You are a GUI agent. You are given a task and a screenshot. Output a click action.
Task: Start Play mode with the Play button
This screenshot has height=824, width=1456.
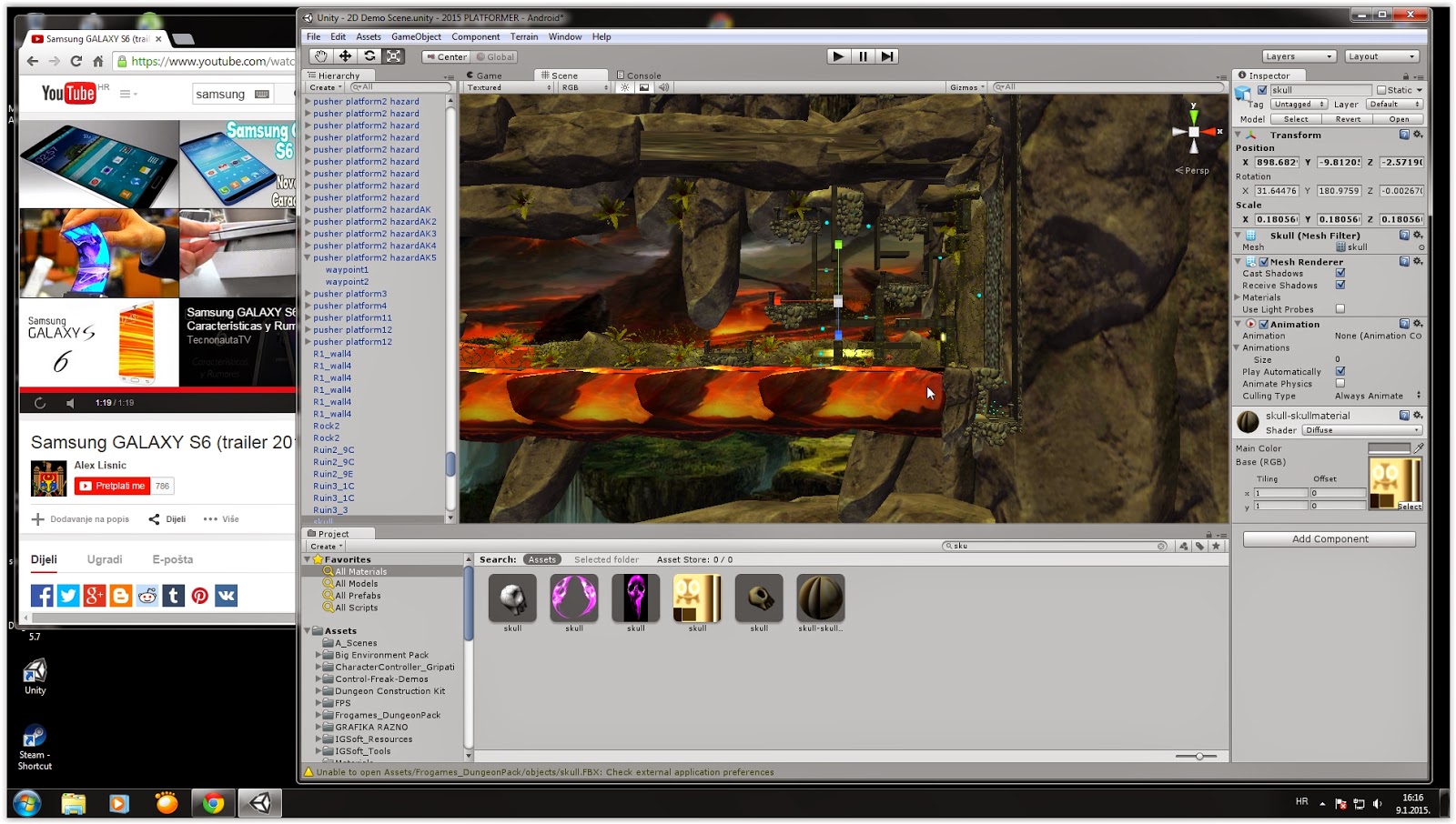[x=838, y=56]
